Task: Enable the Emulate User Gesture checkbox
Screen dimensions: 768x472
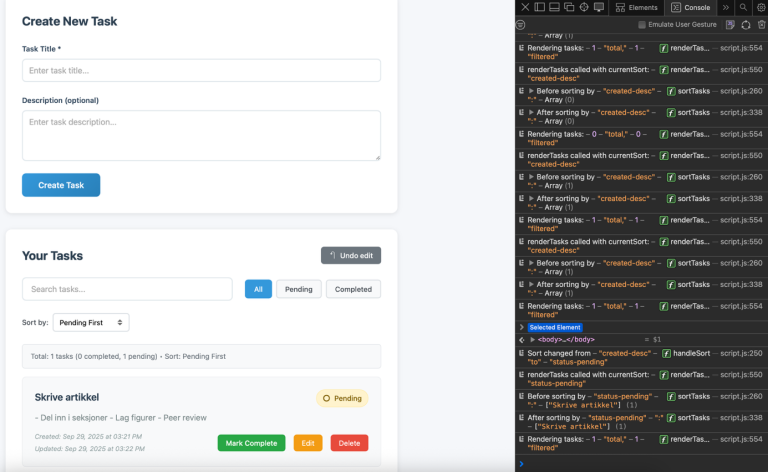Action: coord(642,24)
